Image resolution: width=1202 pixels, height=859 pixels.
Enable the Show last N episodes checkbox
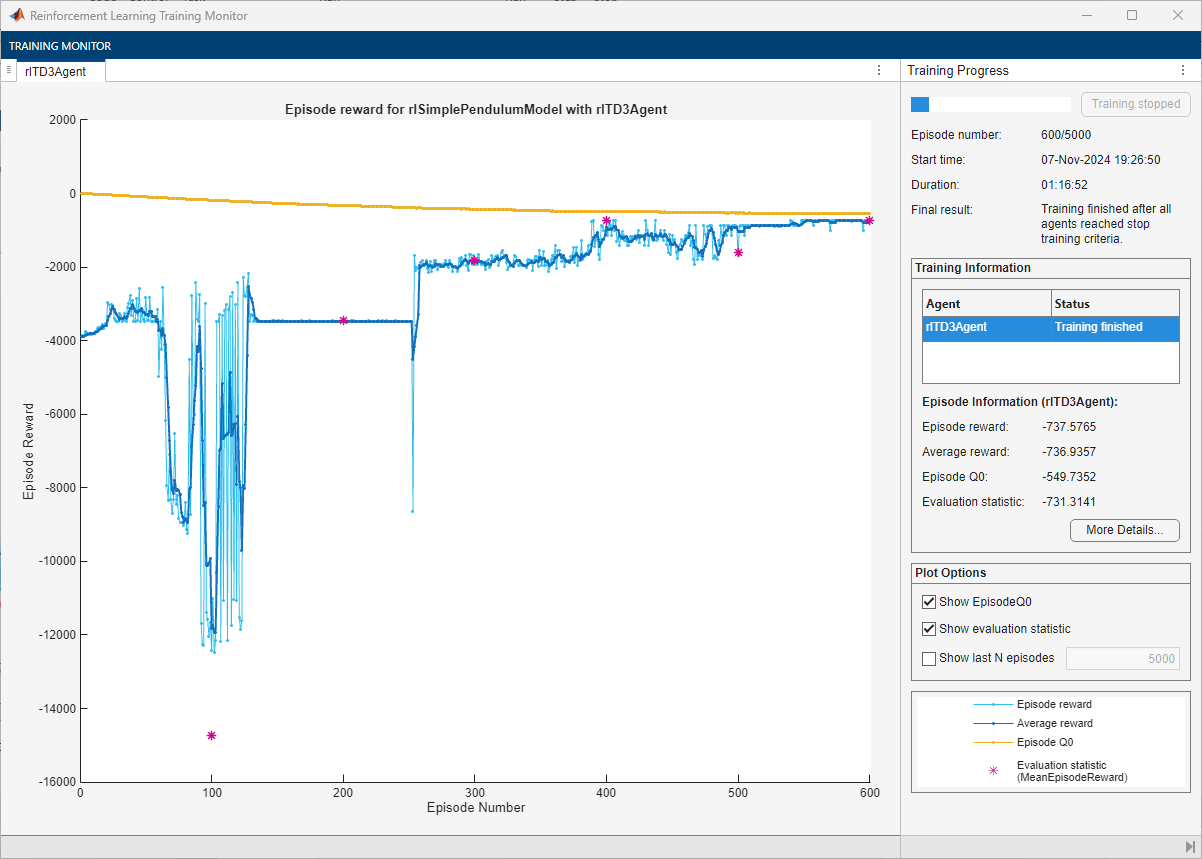point(929,658)
